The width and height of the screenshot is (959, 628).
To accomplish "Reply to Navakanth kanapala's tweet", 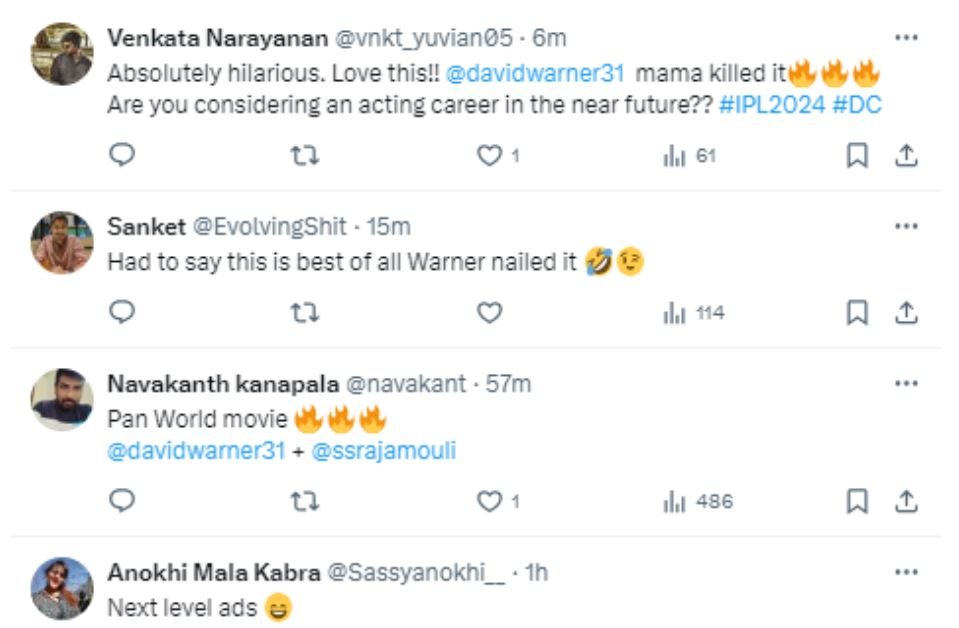I will click(121, 502).
